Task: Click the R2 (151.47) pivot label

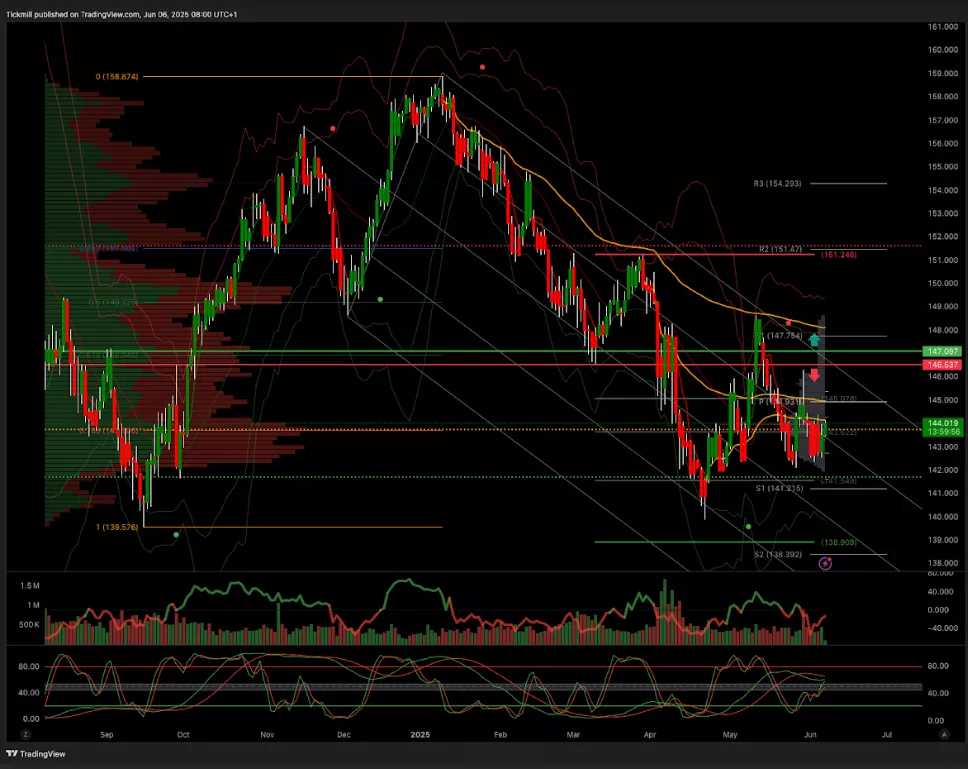Action: pos(783,249)
